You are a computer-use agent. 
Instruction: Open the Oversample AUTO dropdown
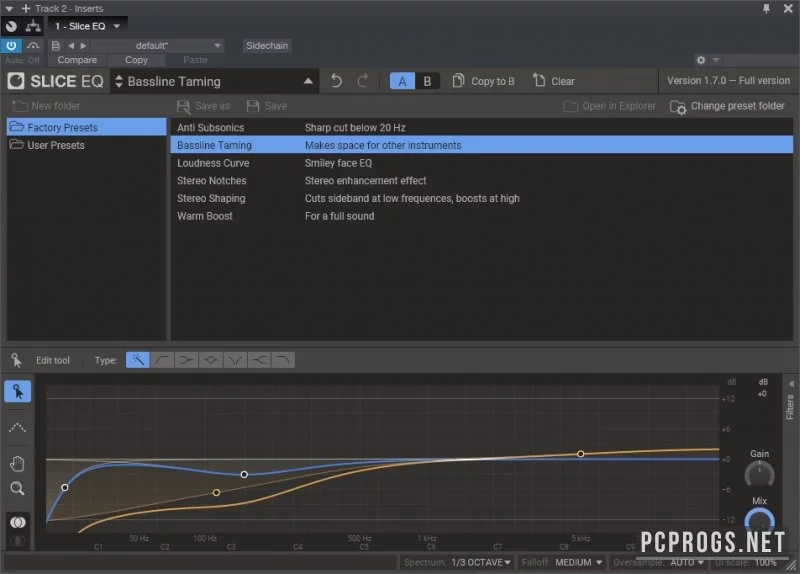coord(687,562)
